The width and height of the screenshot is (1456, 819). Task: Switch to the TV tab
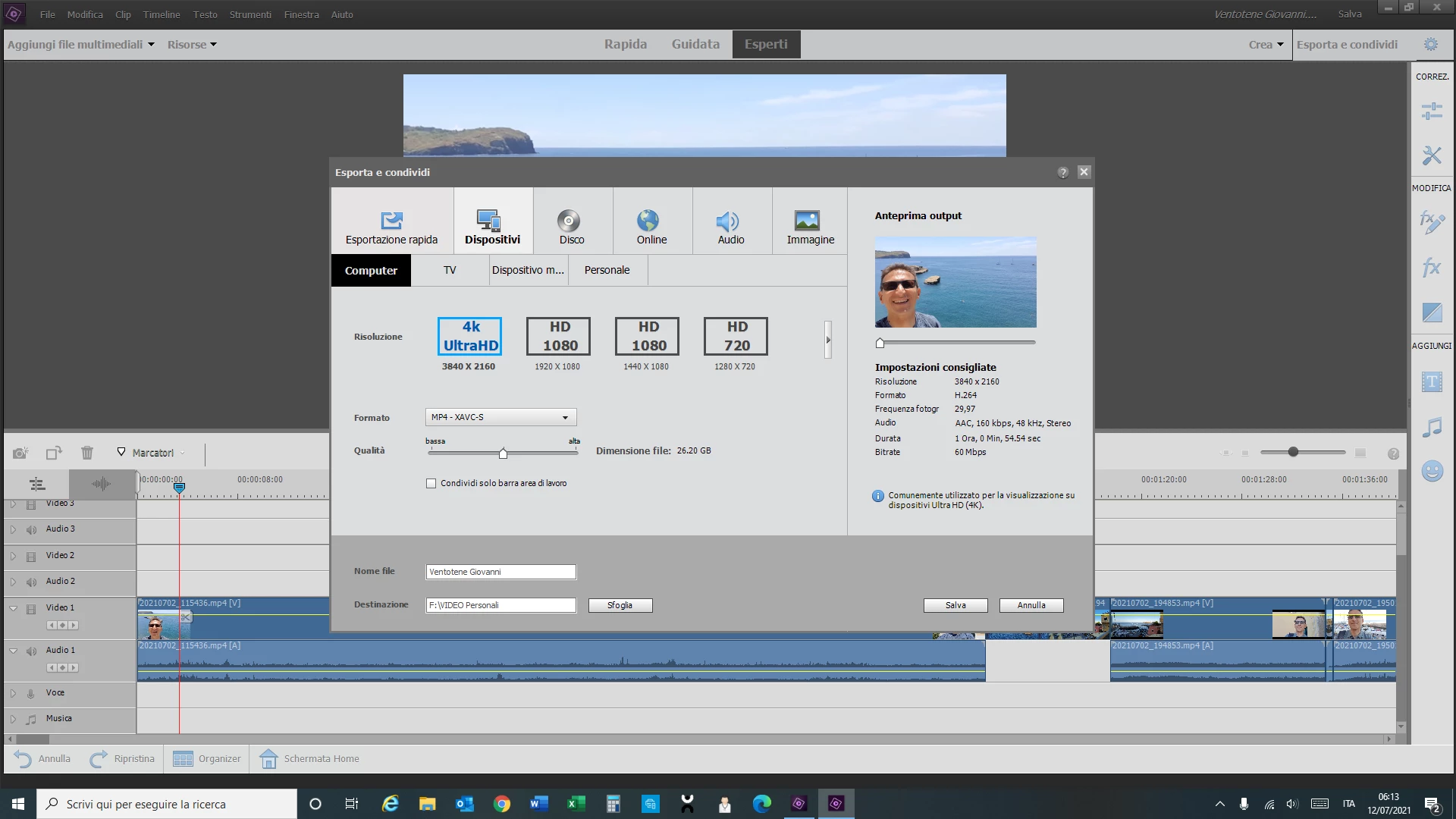[450, 271]
